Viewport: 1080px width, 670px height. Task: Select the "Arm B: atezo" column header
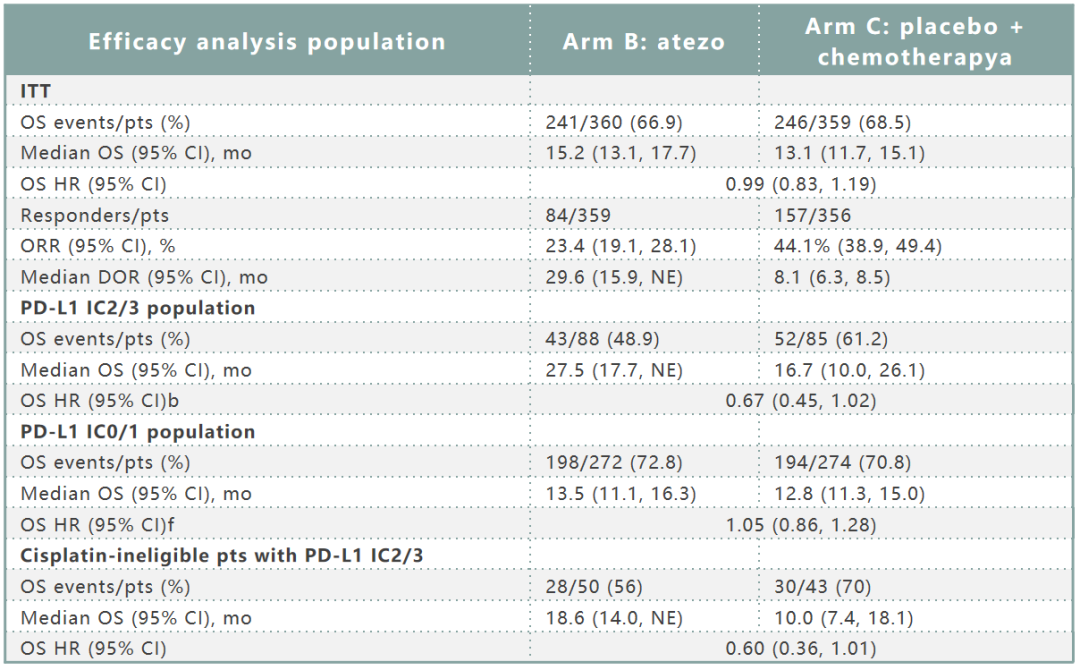(643, 42)
